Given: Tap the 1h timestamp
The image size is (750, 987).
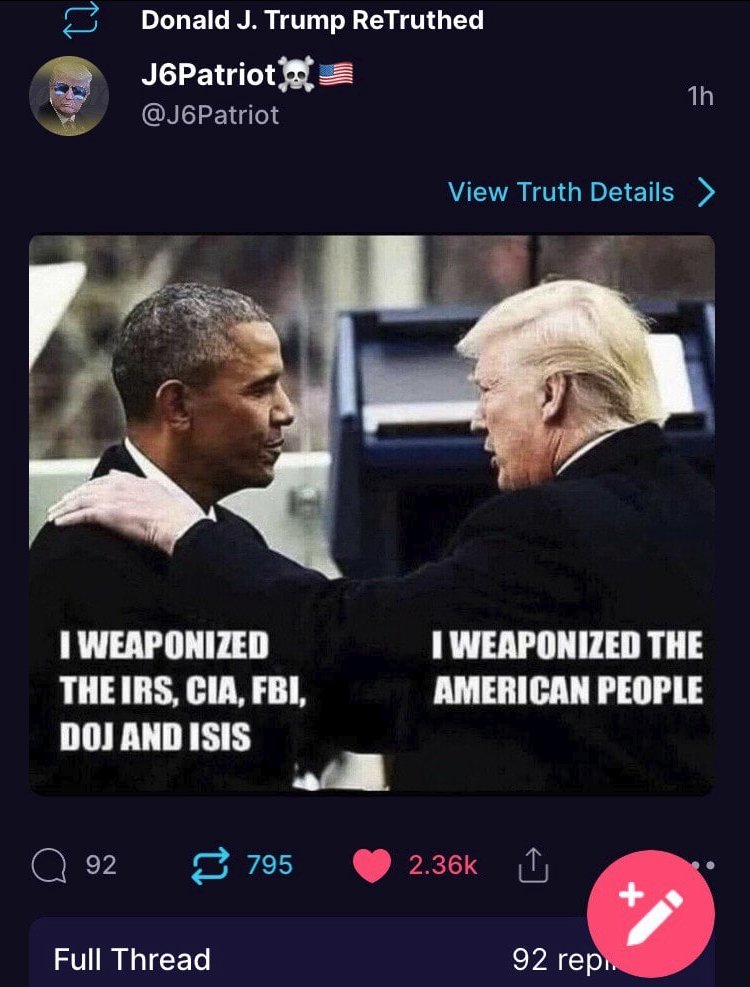Looking at the screenshot, I should click(701, 96).
